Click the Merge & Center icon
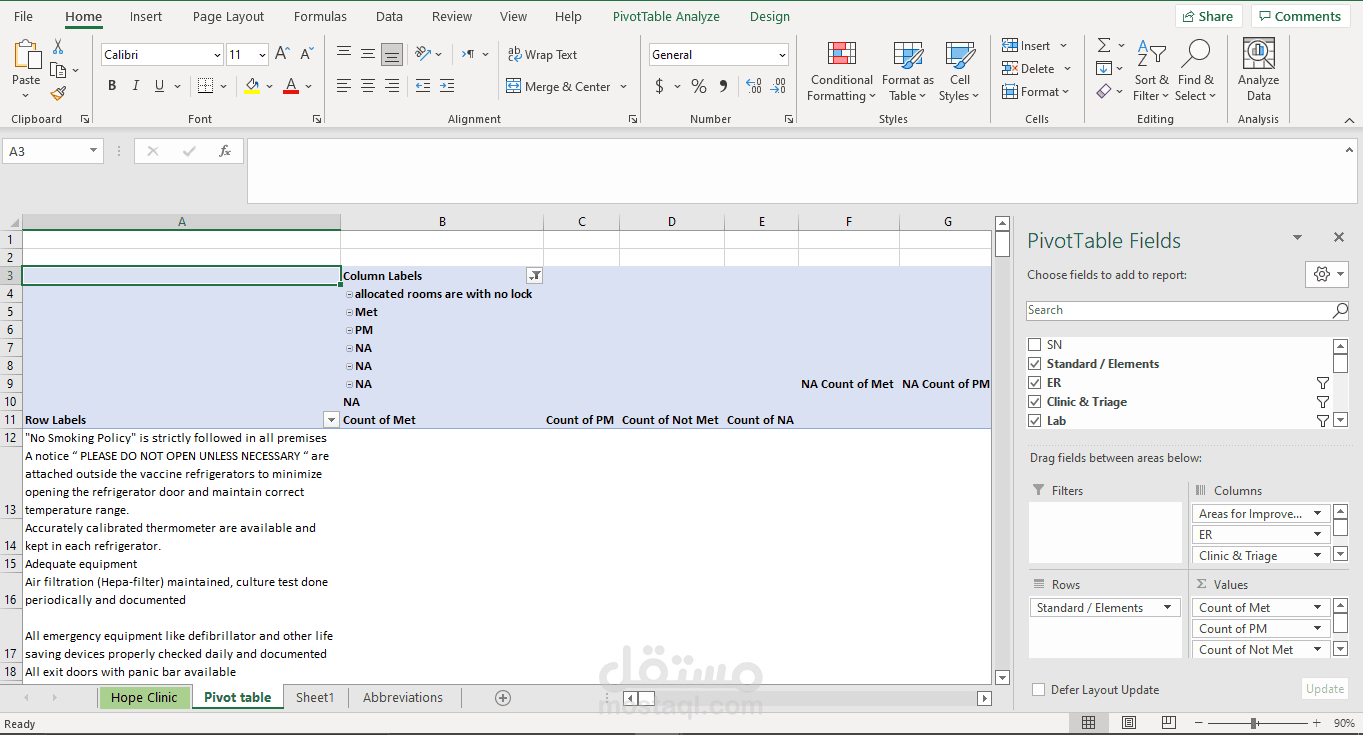This screenshot has width=1363, height=735. [560, 86]
